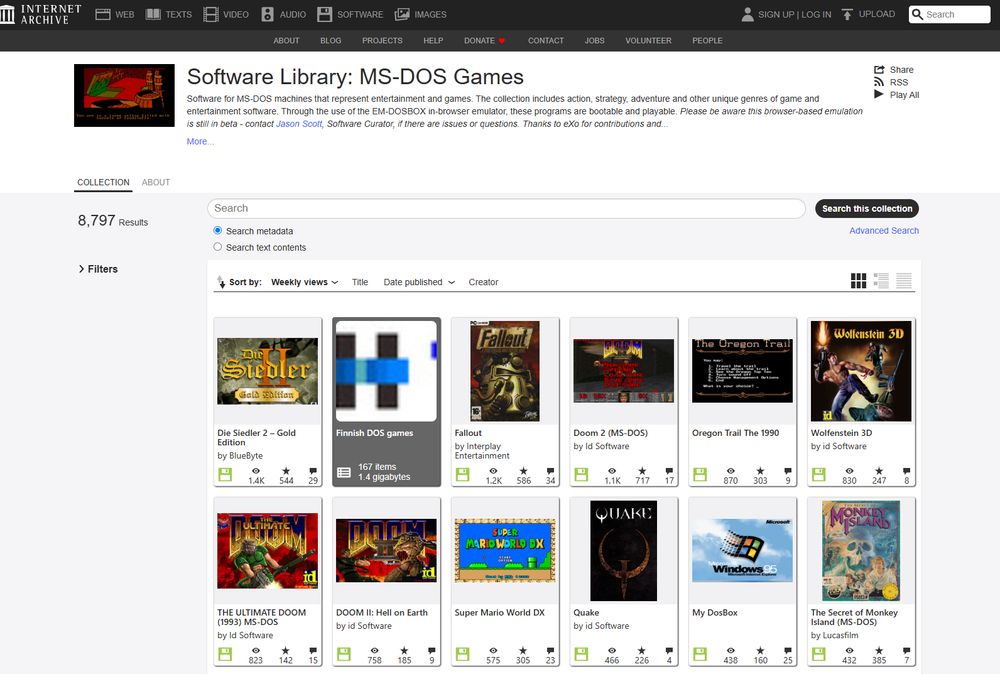Open Jobs in the top navigation
1000x674 pixels.
tap(594, 41)
